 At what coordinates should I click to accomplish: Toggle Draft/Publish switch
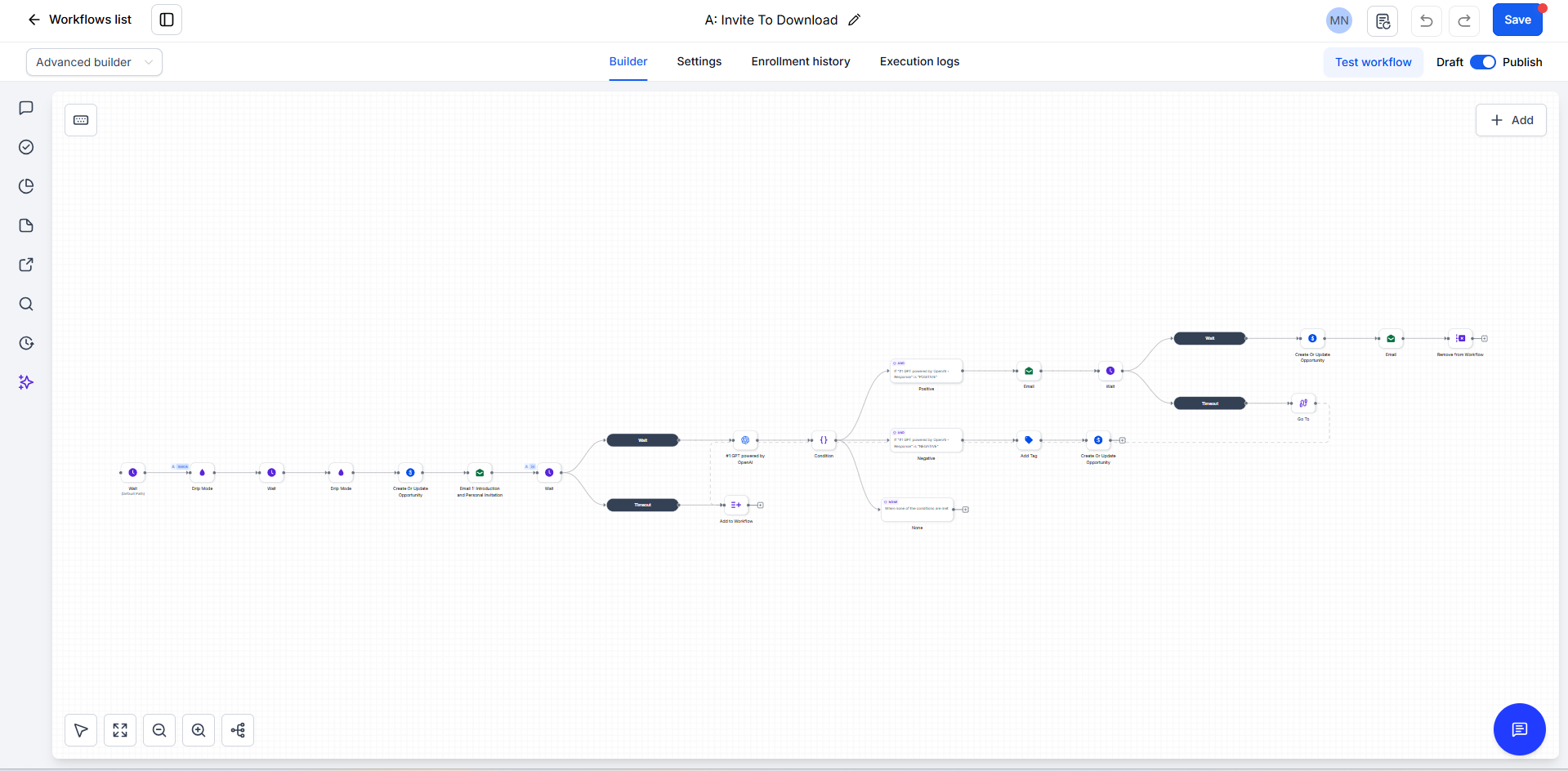(x=1482, y=62)
